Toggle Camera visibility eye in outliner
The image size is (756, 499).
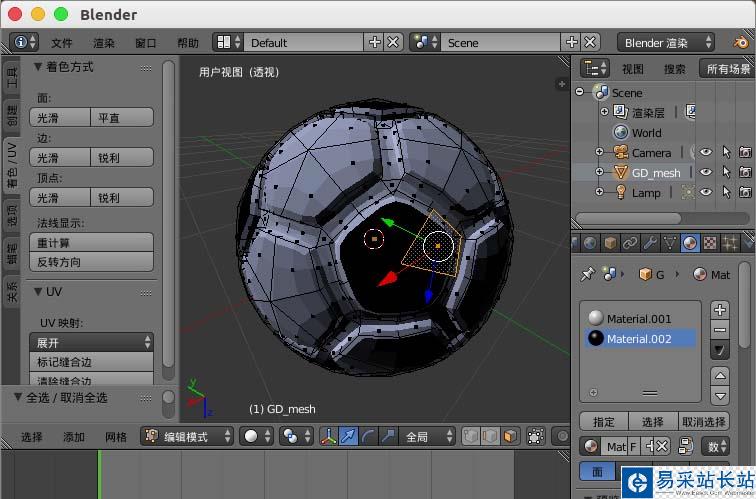click(x=706, y=152)
